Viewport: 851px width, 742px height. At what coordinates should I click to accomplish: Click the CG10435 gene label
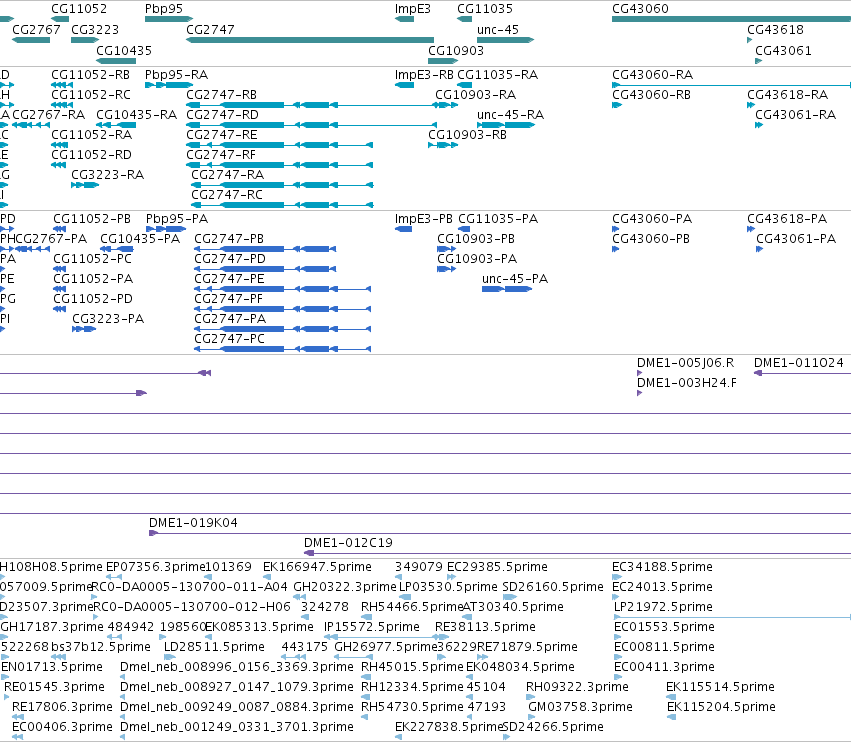pyautogui.click(x=124, y=50)
